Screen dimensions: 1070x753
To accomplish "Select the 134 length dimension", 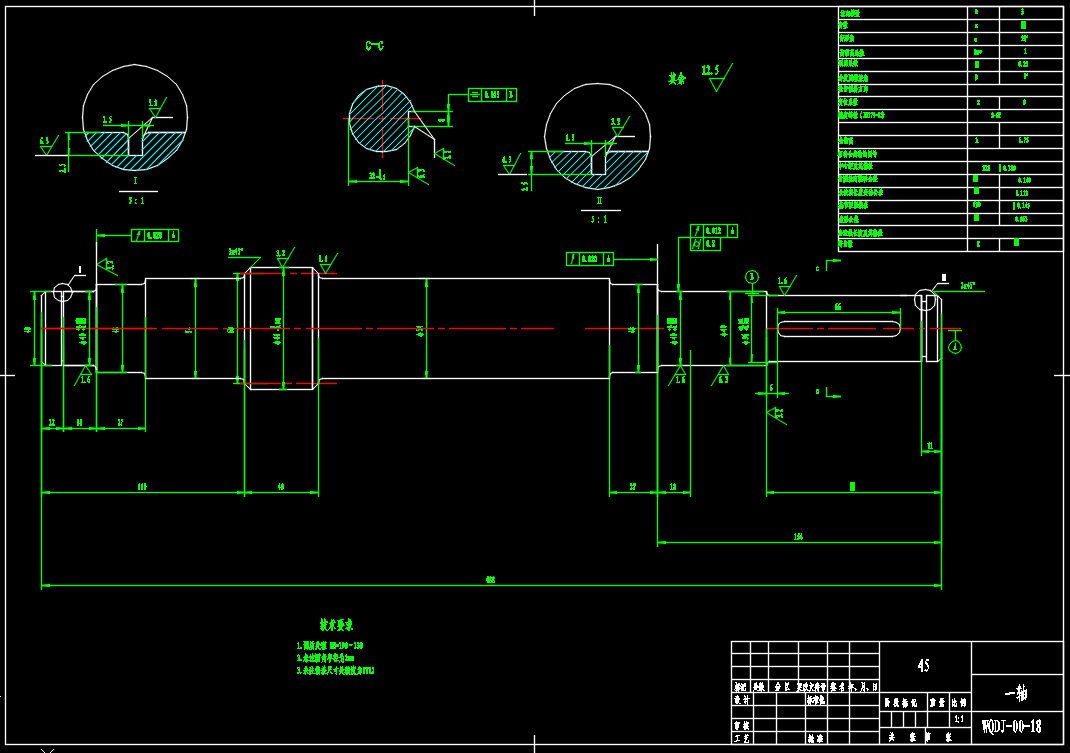I will click(x=798, y=538).
